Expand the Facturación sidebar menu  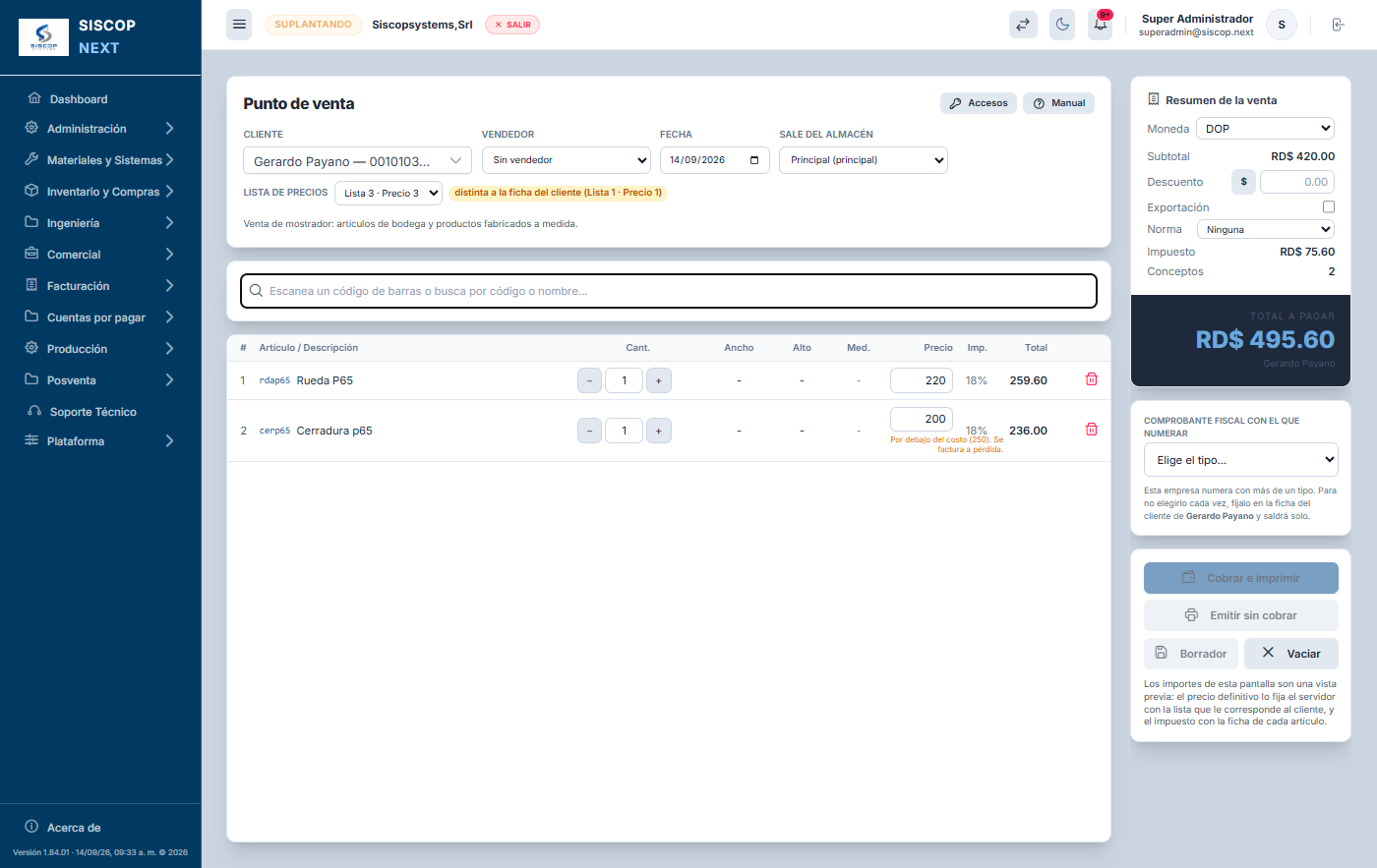(x=100, y=286)
